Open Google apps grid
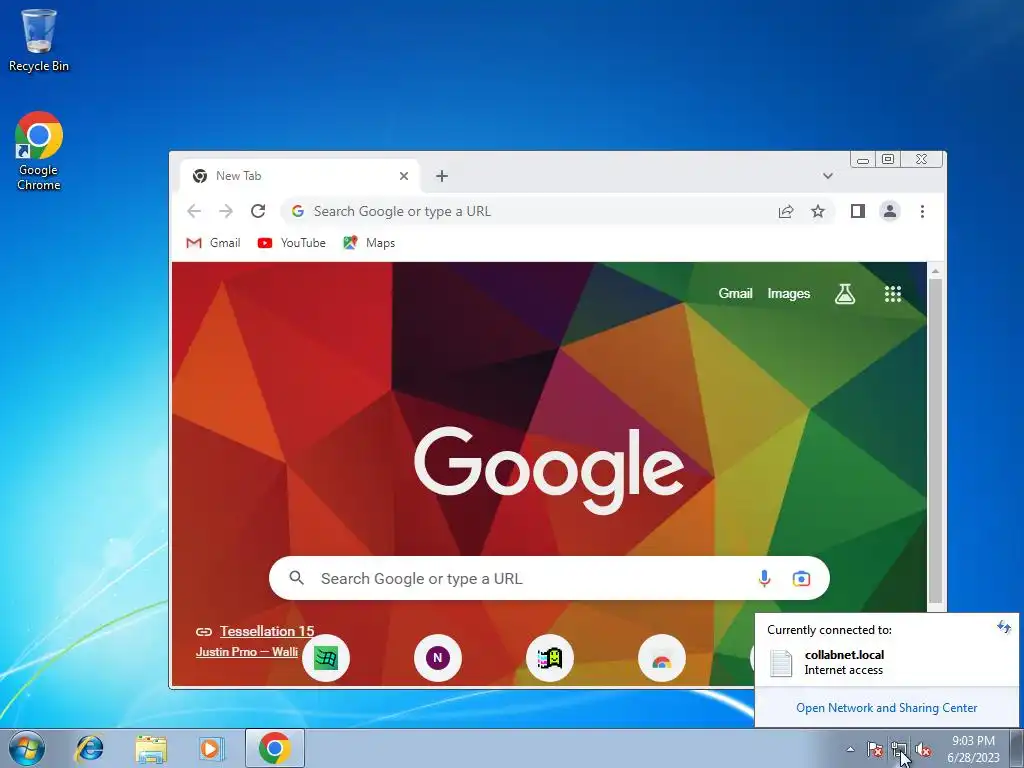This screenshot has width=1024, height=768. coord(893,294)
